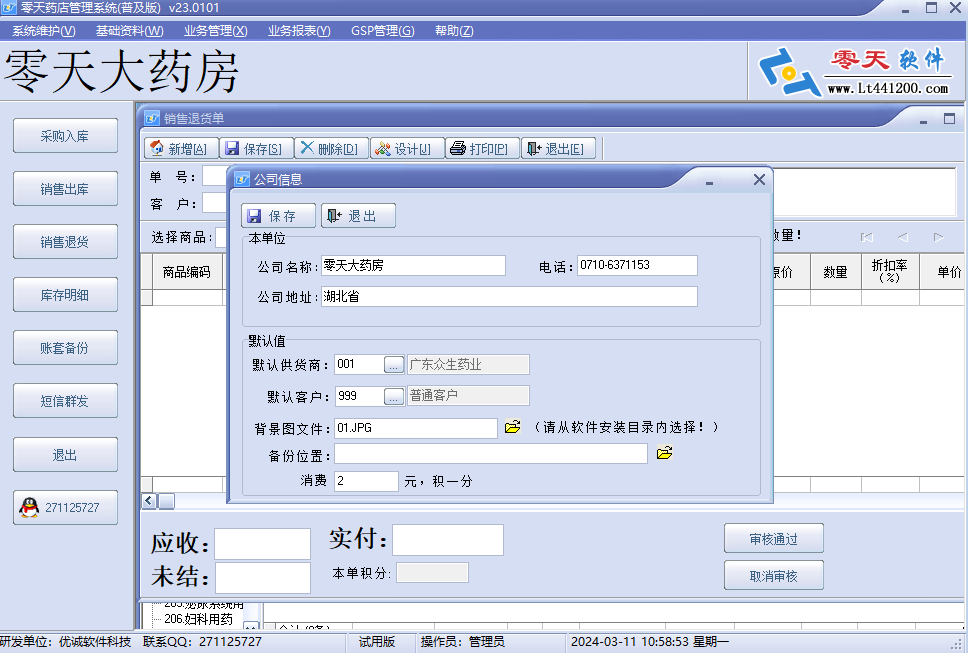Click the 公司信息 title bar icon

point(242,180)
